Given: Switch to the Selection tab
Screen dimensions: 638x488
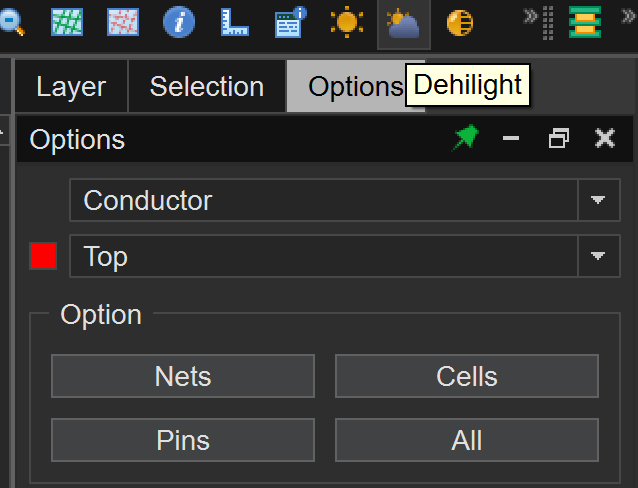Looking at the screenshot, I should coord(207,87).
